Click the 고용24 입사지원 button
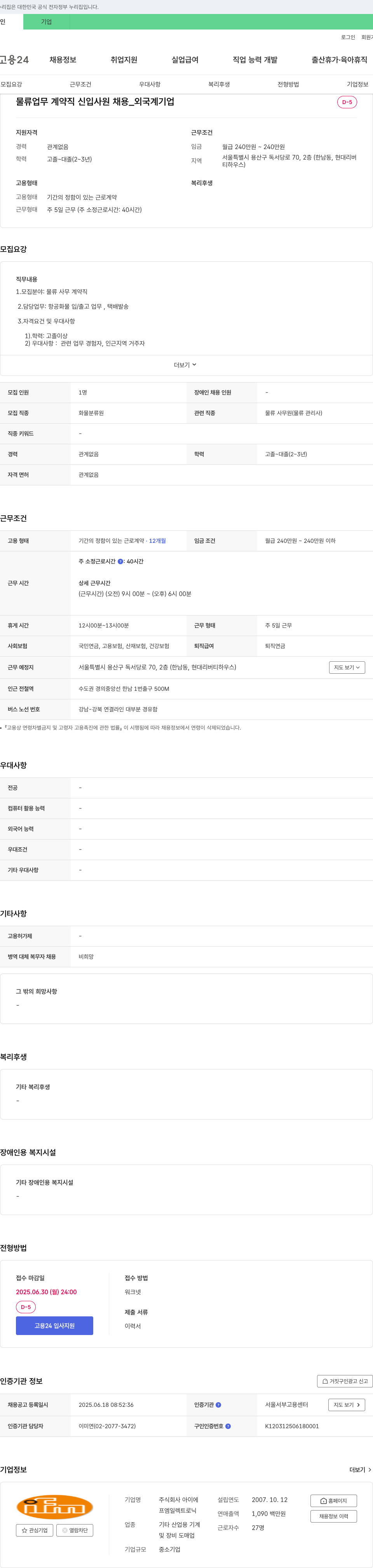The width and height of the screenshot is (373, 1568). point(54,1326)
